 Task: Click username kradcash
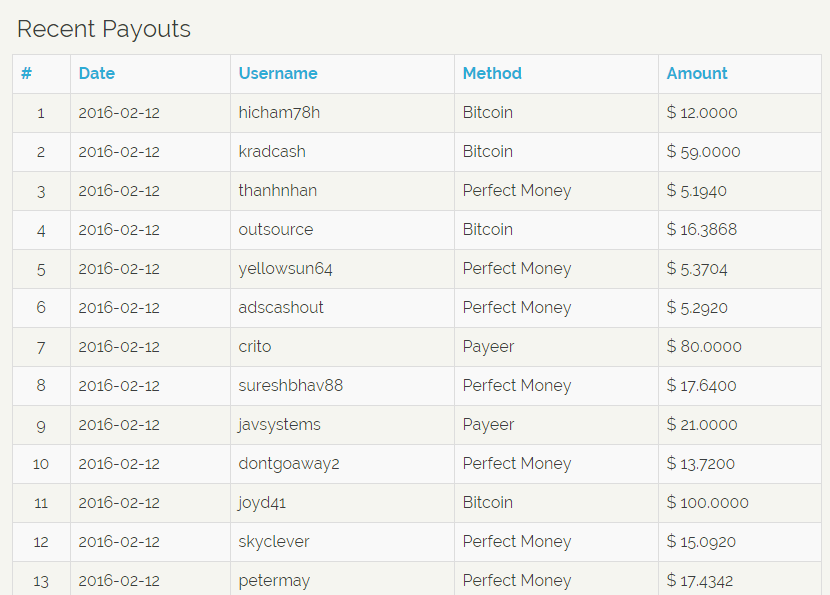(272, 151)
